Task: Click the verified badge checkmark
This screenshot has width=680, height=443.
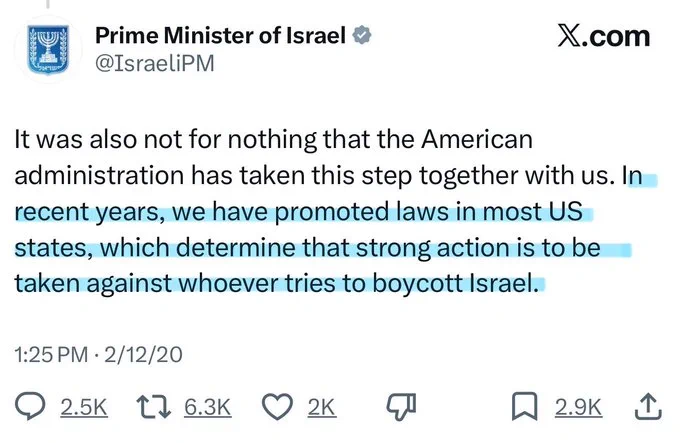Action: pyautogui.click(x=361, y=35)
